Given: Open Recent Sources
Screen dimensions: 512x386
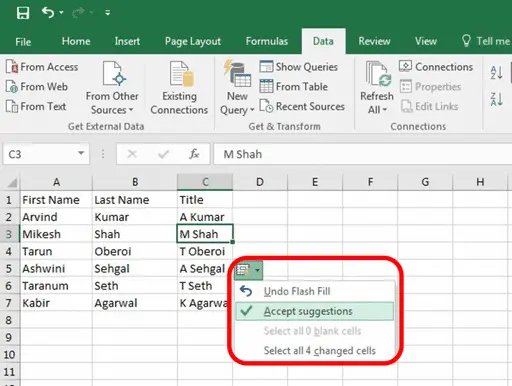Looking at the screenshot, I should tap(302, 106).
